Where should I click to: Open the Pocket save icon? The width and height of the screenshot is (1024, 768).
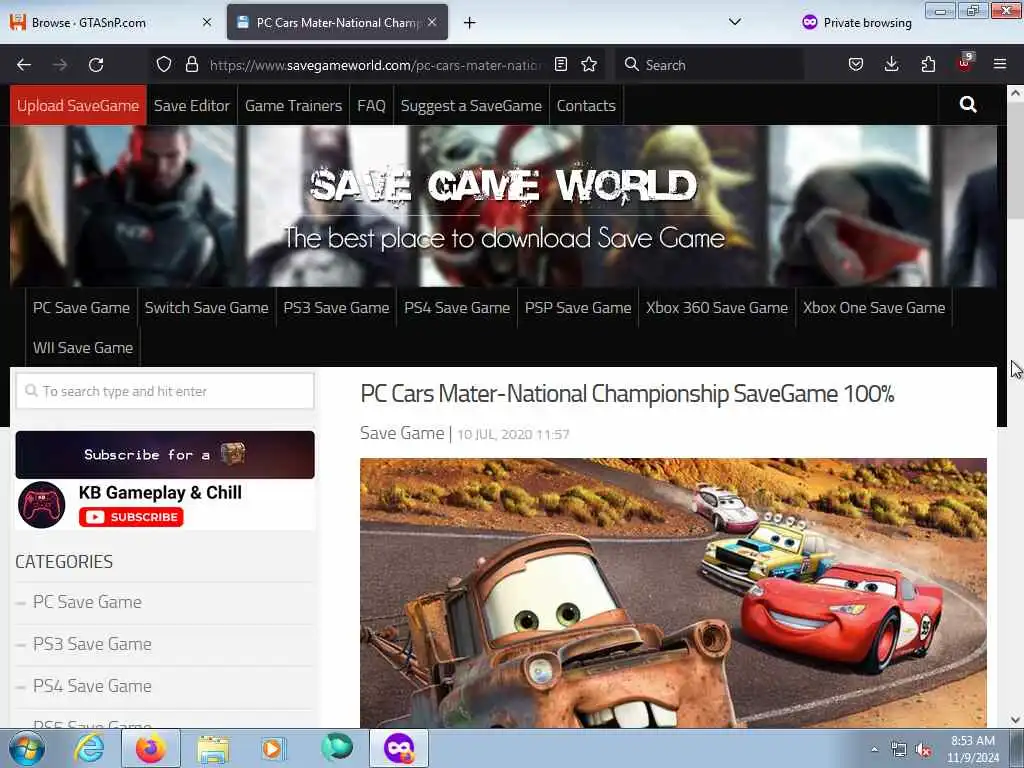point(856,65)
